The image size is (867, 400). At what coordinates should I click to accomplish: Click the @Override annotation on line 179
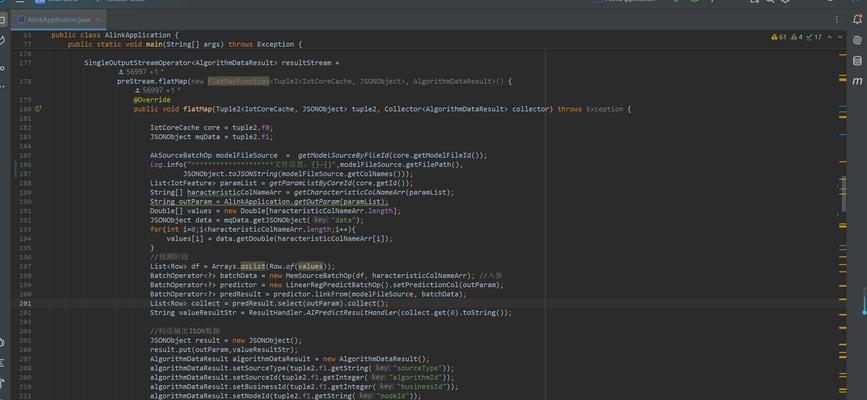tap(152, 100)
